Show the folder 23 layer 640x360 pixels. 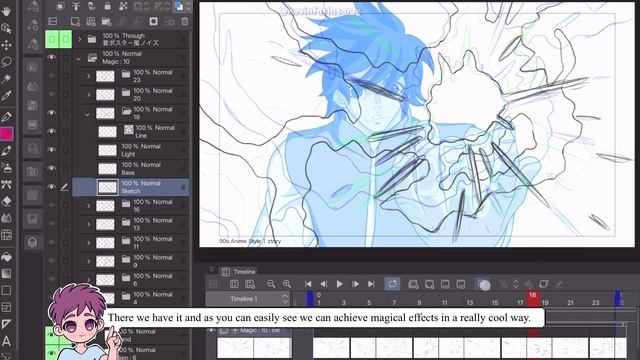point(51,76)
